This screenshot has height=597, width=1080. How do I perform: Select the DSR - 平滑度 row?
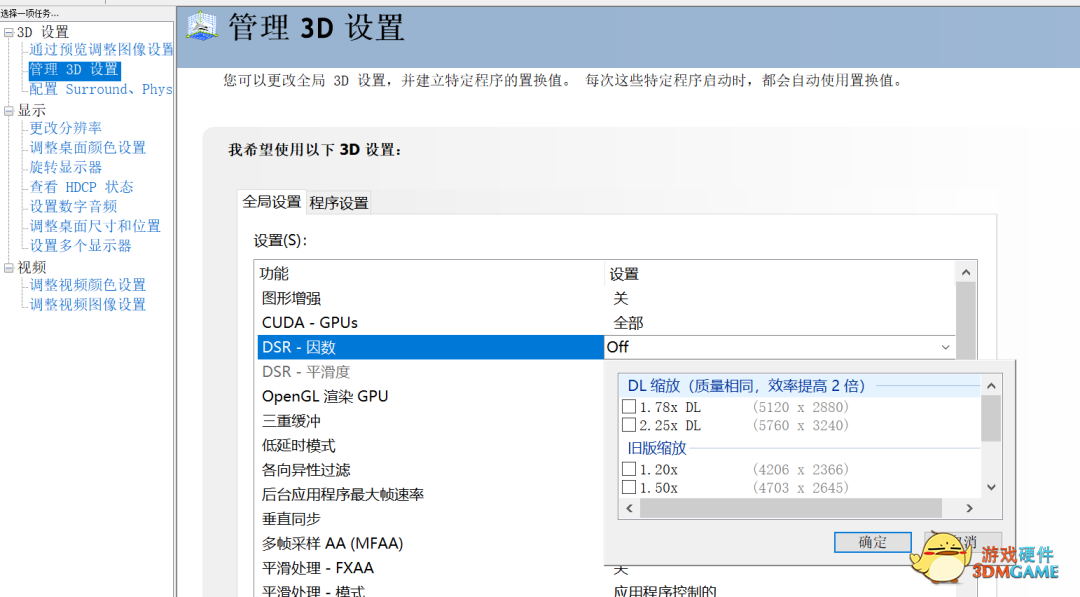tap(430, 372)
